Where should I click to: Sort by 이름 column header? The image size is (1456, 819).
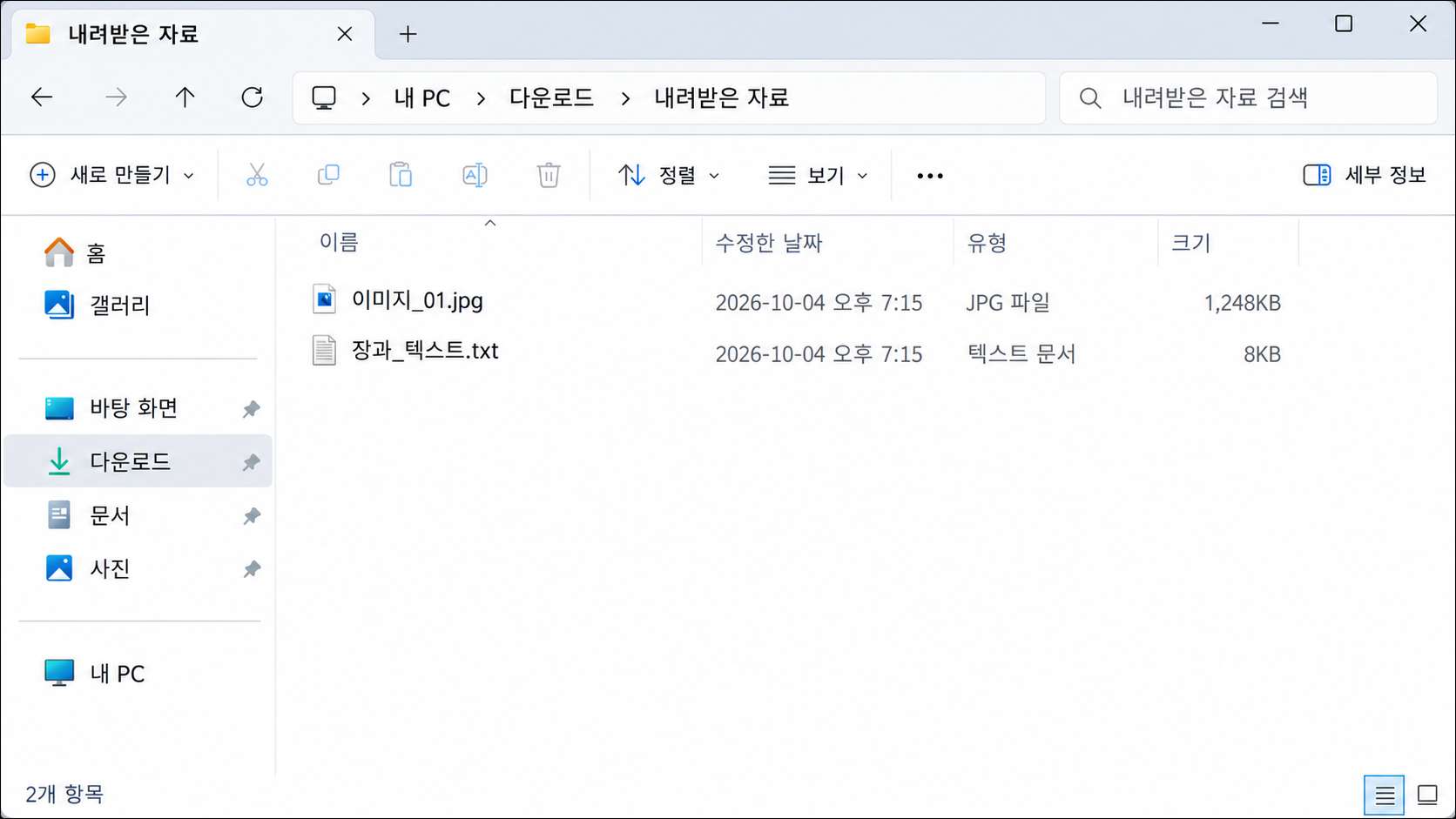click(x=339, y=243)
